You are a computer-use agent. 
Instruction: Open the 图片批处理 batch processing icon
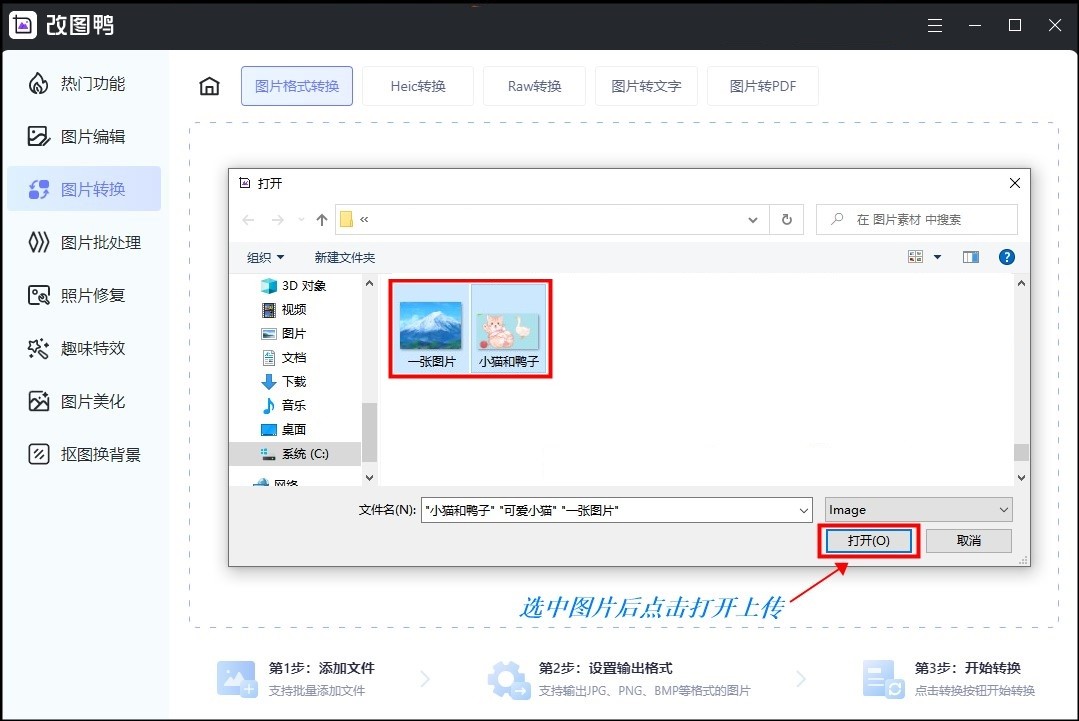(40, 242)
